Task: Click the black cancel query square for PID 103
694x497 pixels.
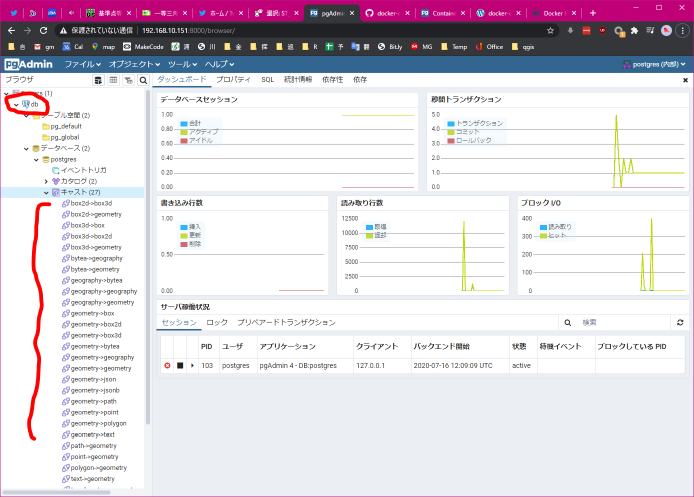Action: tap(180, 366)
